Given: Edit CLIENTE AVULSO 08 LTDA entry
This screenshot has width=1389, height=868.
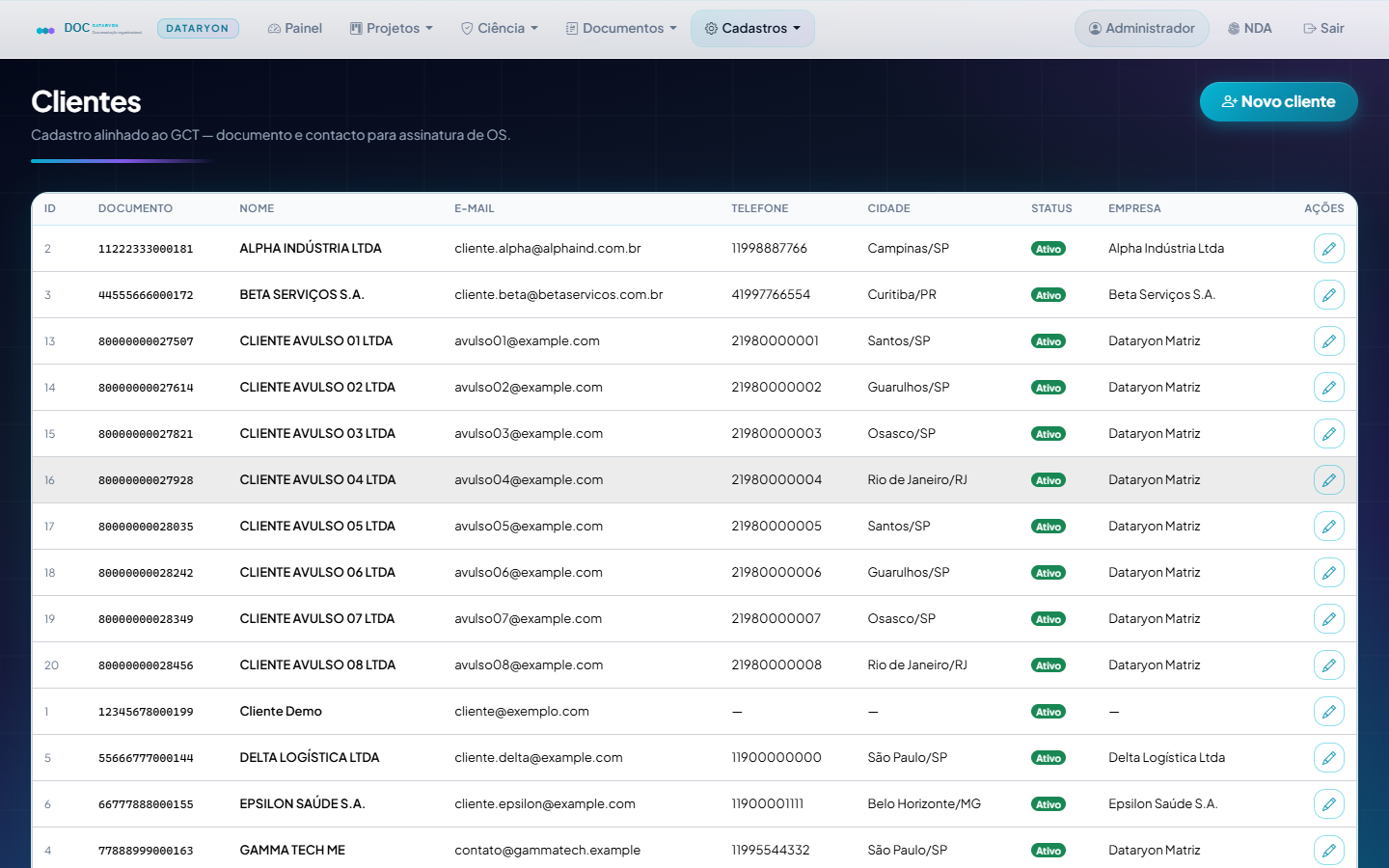Looking at the screenshot, I should [1328, 665].
